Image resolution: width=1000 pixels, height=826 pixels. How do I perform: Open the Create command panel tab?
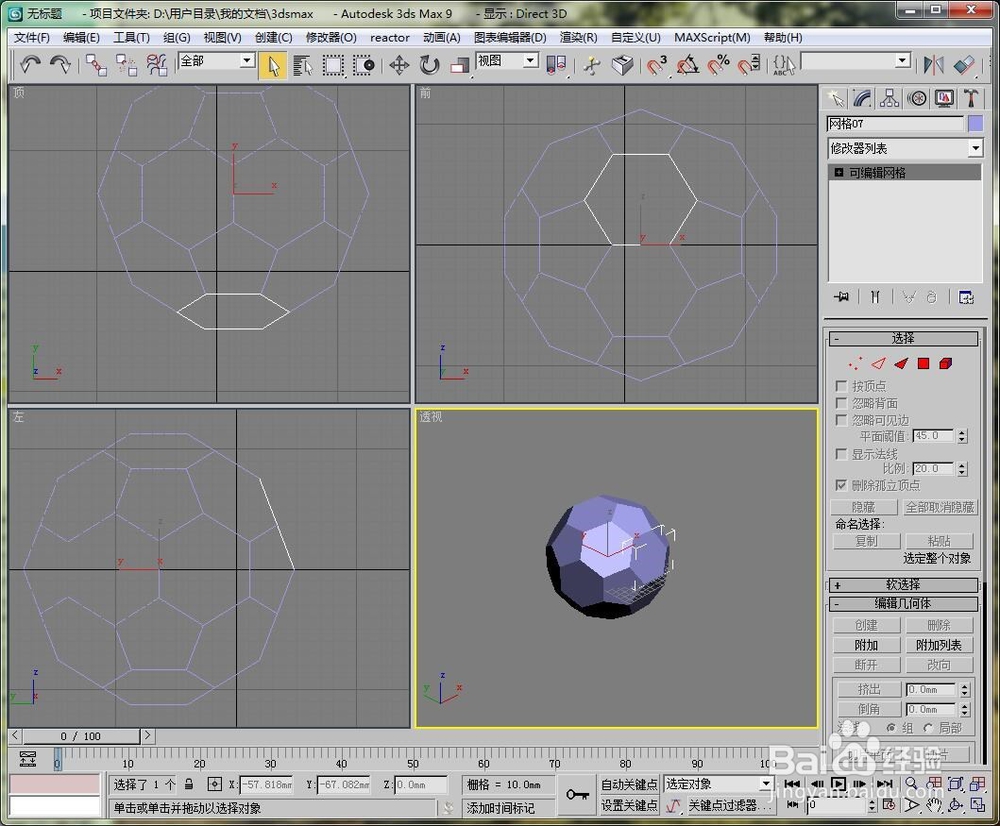pyautogui.click(x=835, y=98)
